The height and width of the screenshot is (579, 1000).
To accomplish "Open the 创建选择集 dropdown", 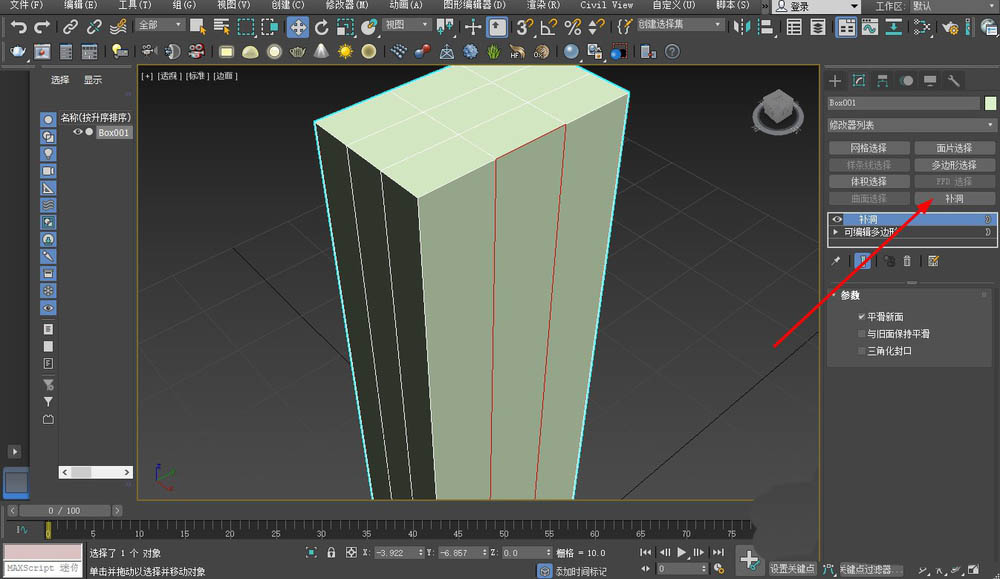I will [x=682, y=25].
